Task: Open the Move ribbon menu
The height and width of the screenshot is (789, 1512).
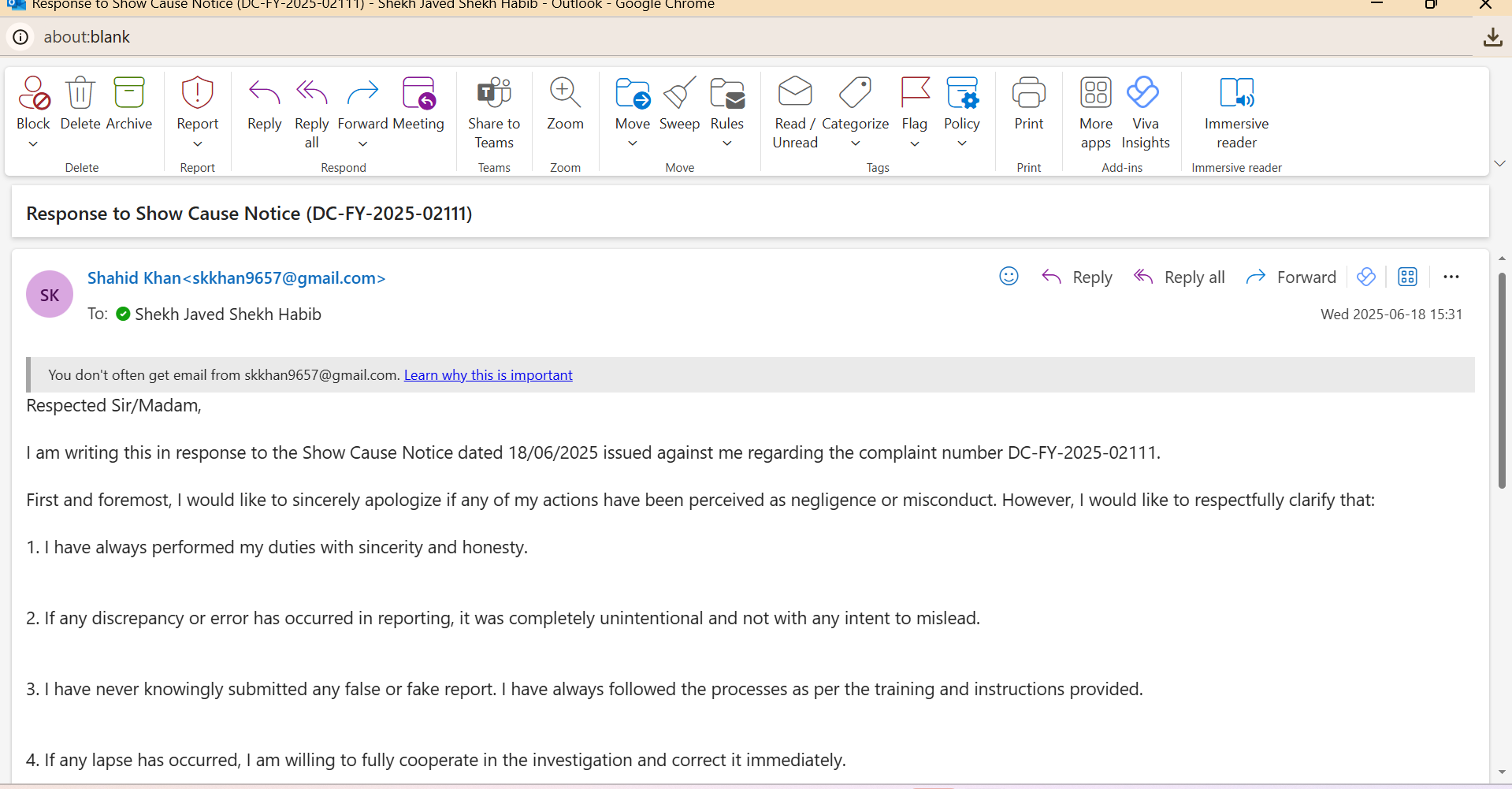Action: coord(632,94)
